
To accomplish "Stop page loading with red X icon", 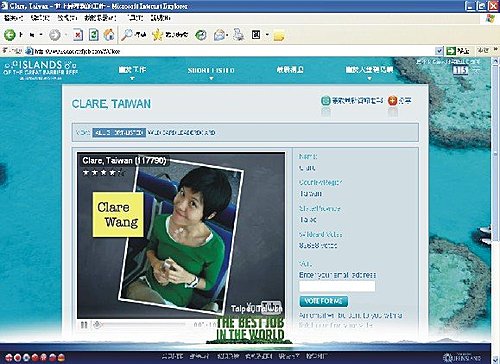I will [78, 35].
